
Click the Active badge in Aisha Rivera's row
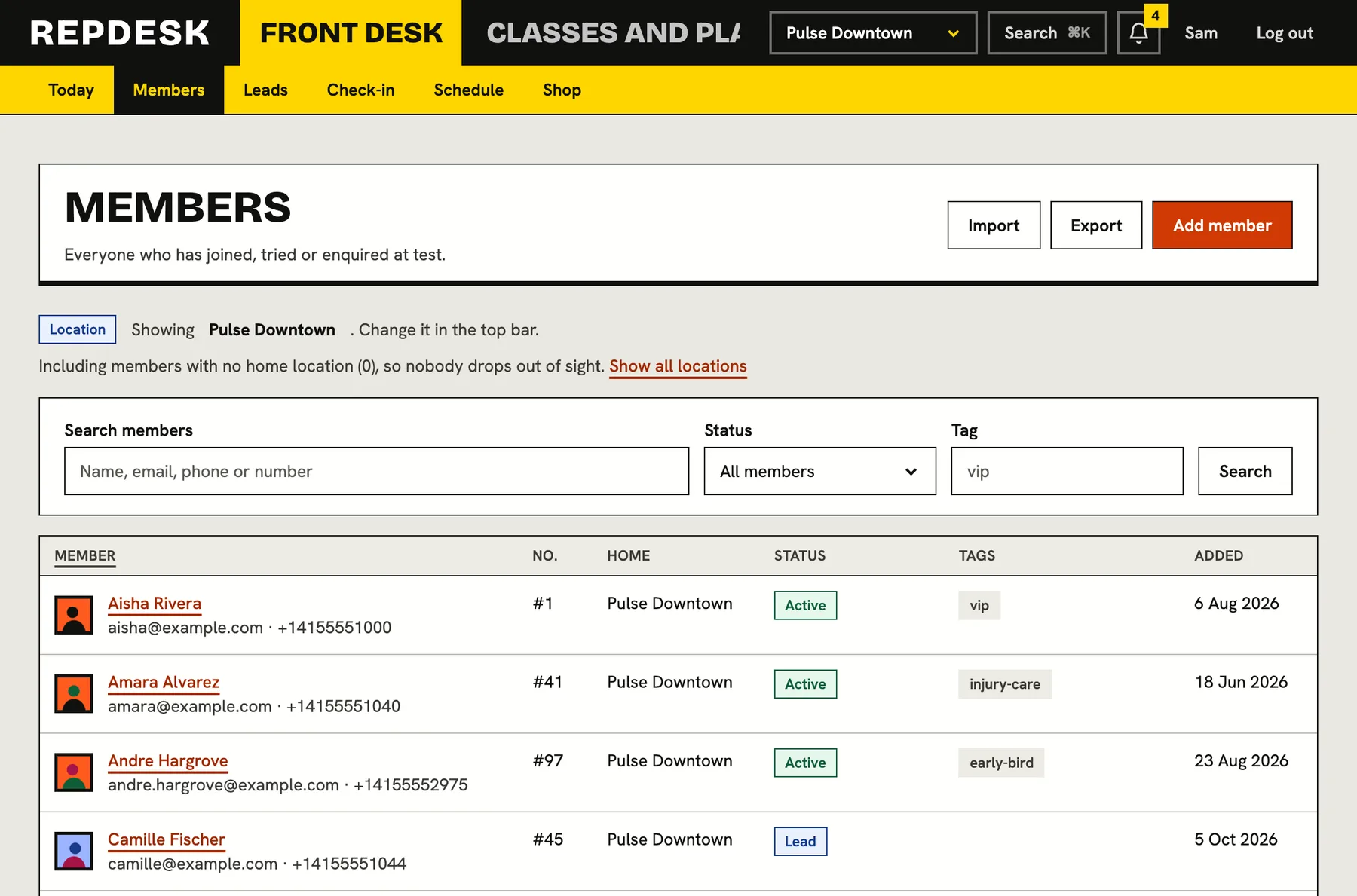805,606
